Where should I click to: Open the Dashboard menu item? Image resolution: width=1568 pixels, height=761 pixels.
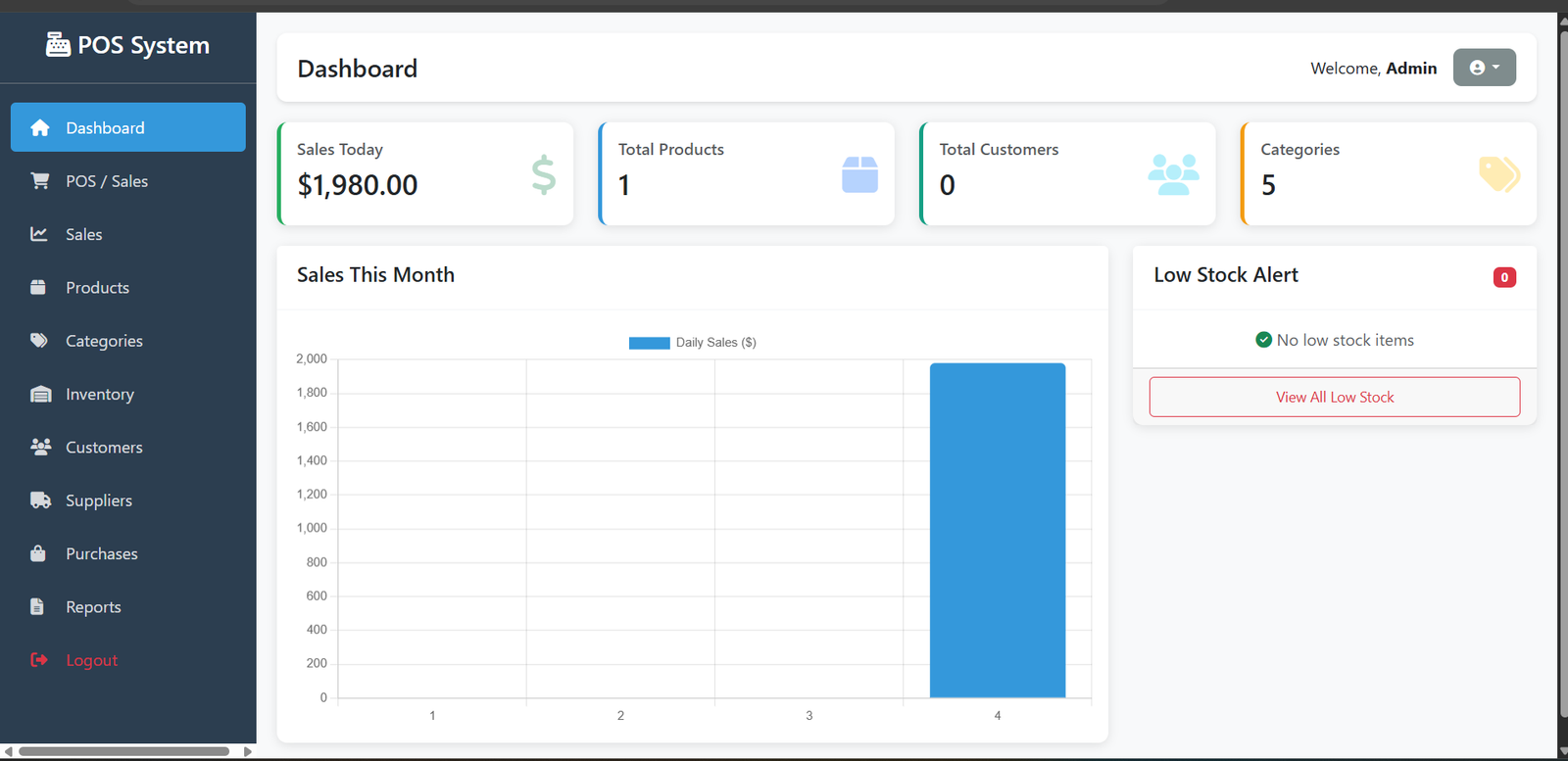[x=127, y=127]
